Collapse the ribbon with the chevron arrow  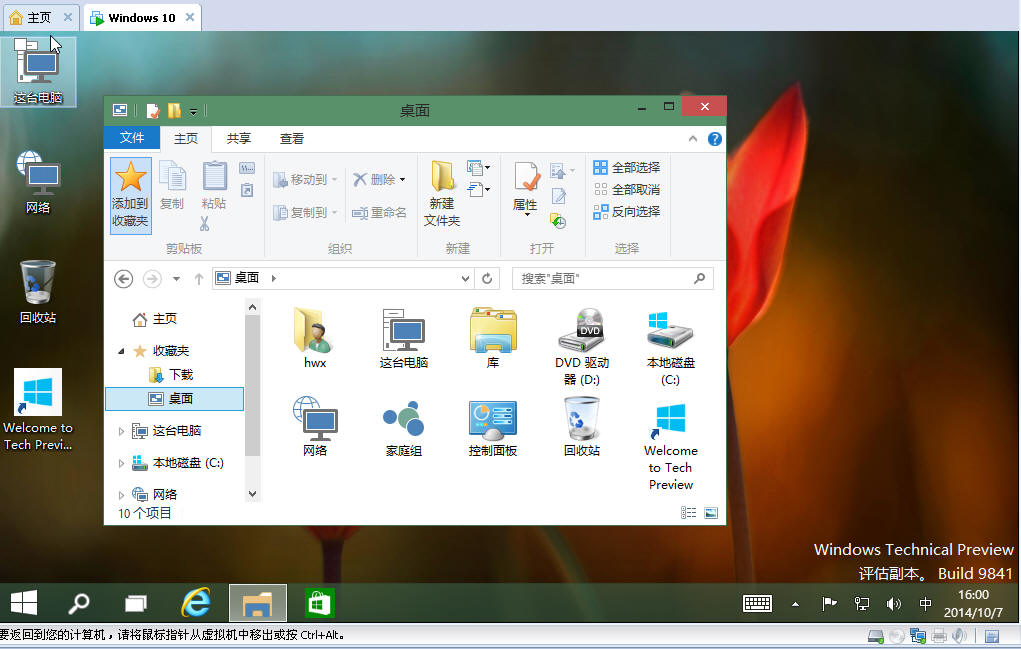[x=693, y=139]
